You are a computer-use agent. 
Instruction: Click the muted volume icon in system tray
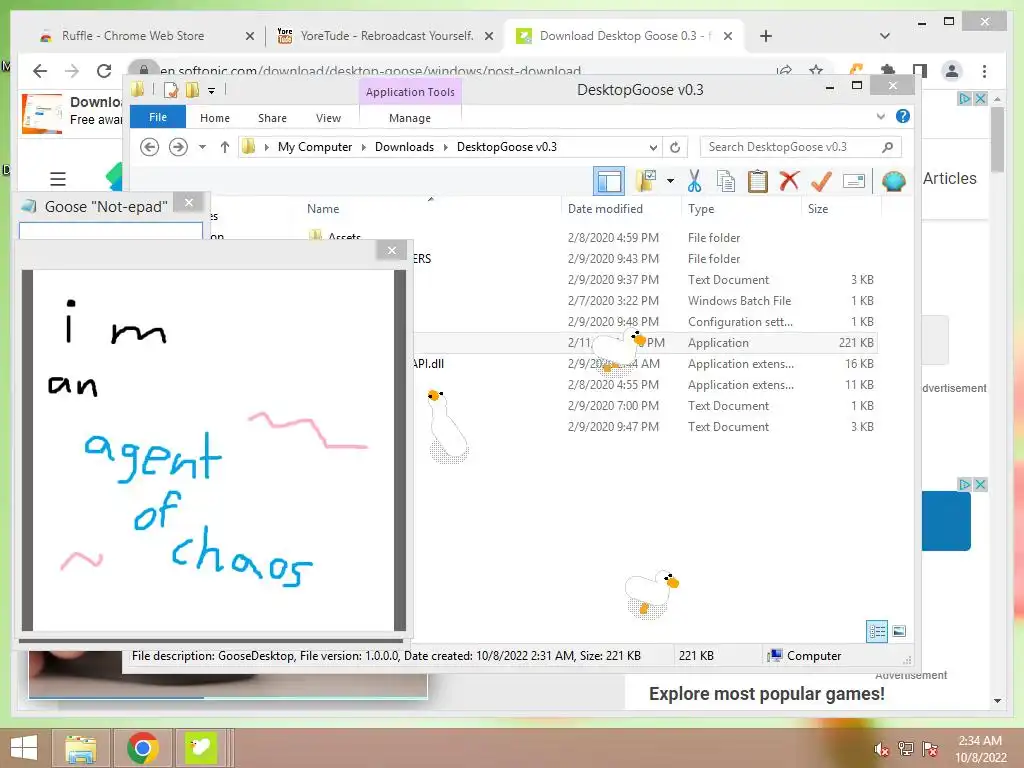point(881,749)
